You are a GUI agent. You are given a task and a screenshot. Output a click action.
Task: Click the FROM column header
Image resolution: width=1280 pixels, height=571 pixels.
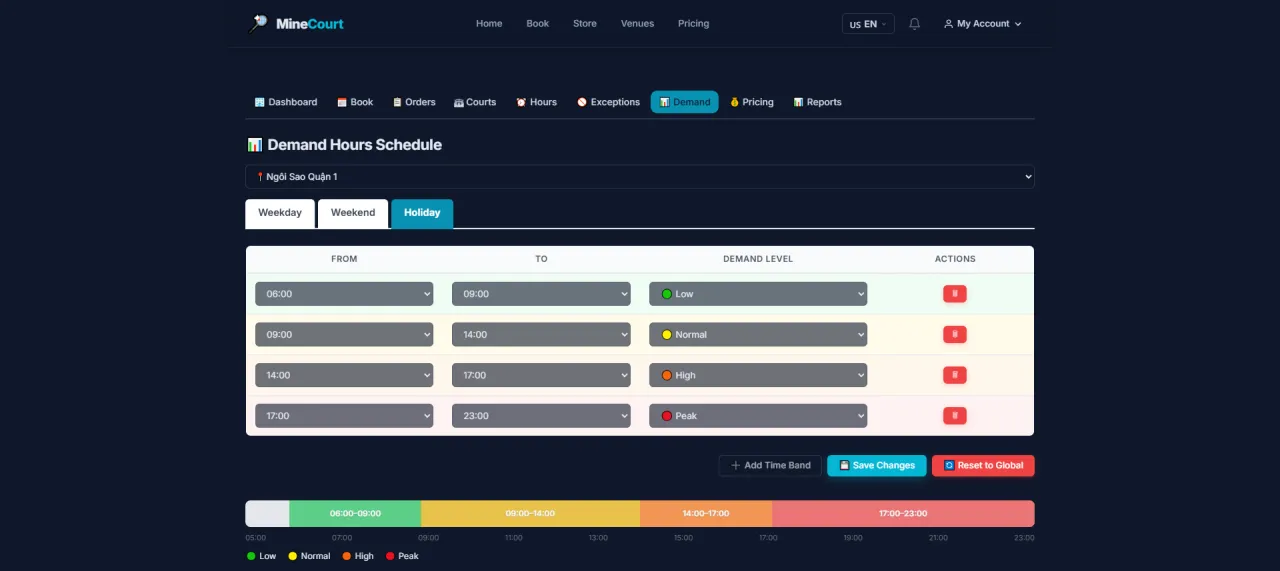point(344,259)
